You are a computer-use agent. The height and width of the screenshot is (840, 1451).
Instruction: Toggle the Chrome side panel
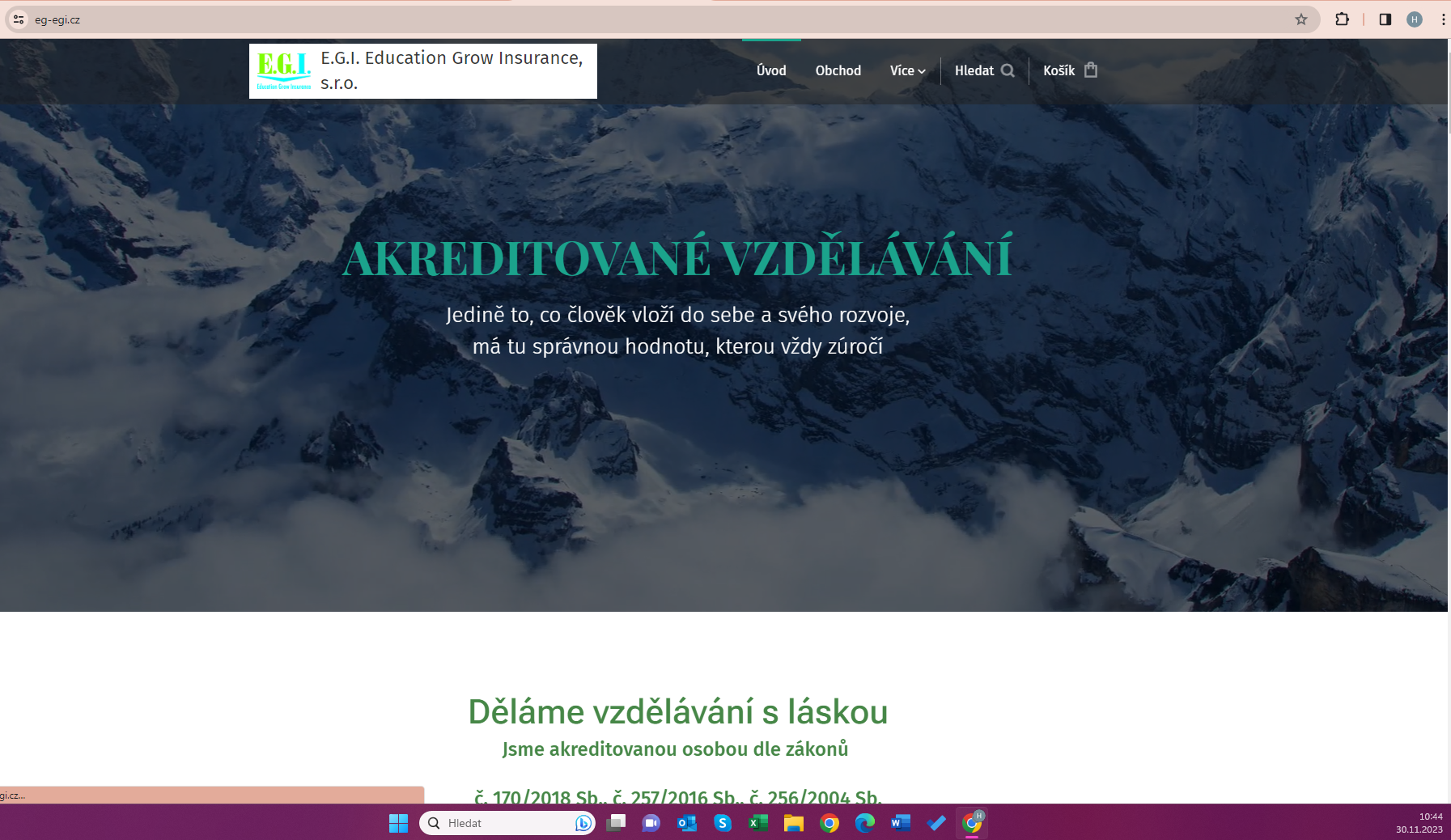point(1385,19)
